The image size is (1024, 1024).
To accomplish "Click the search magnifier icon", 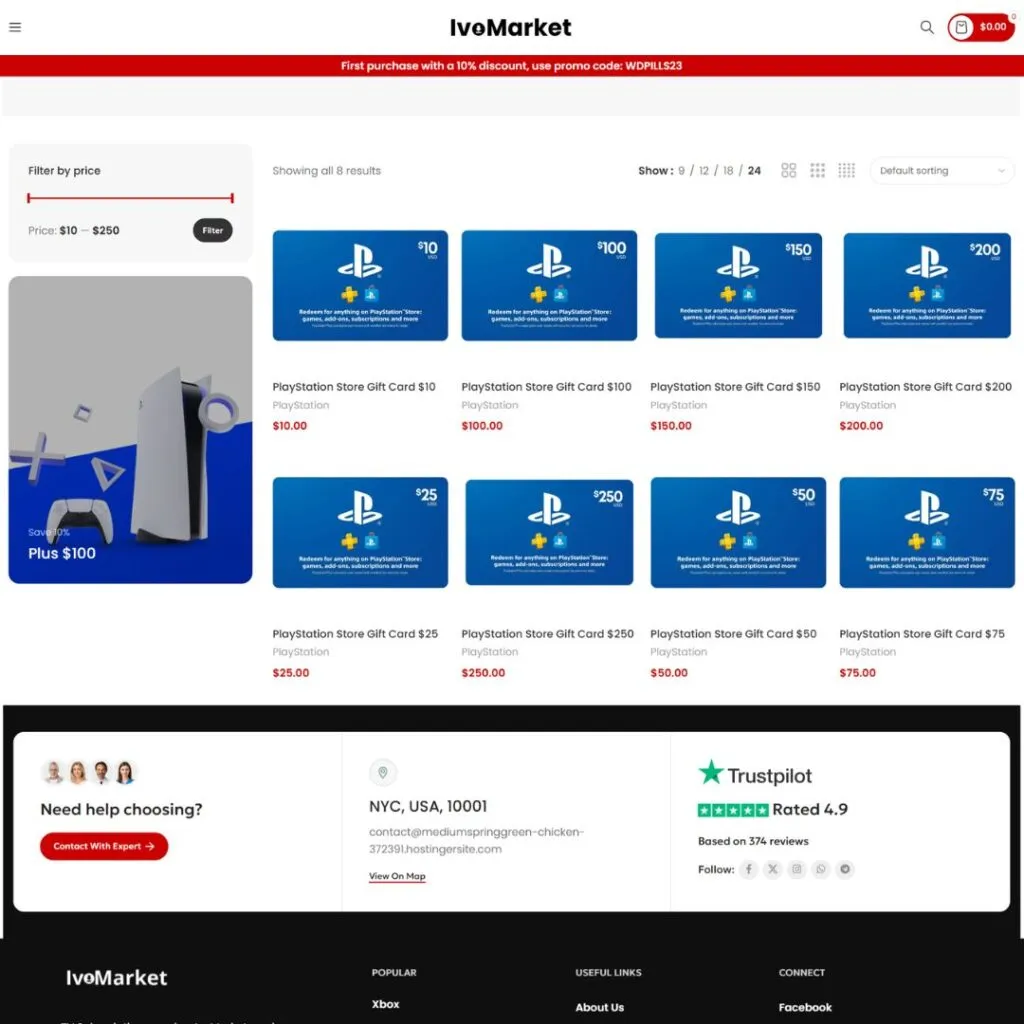I will tap(927, 27).
